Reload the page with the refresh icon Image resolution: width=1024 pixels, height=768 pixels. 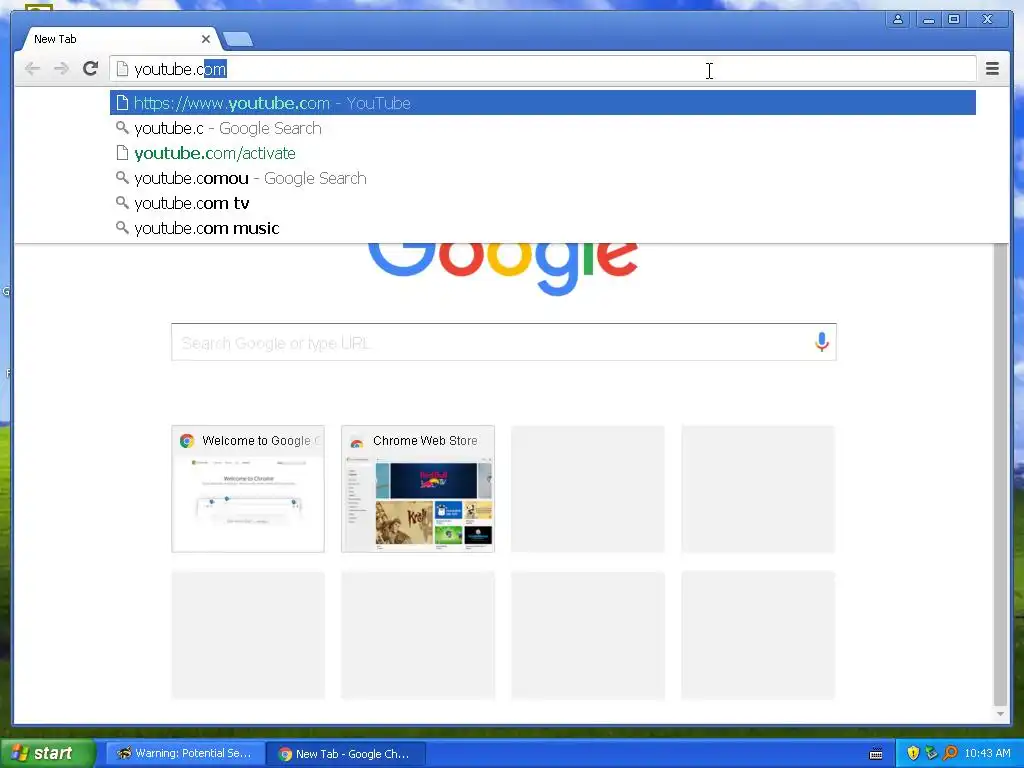coord(91,69)
